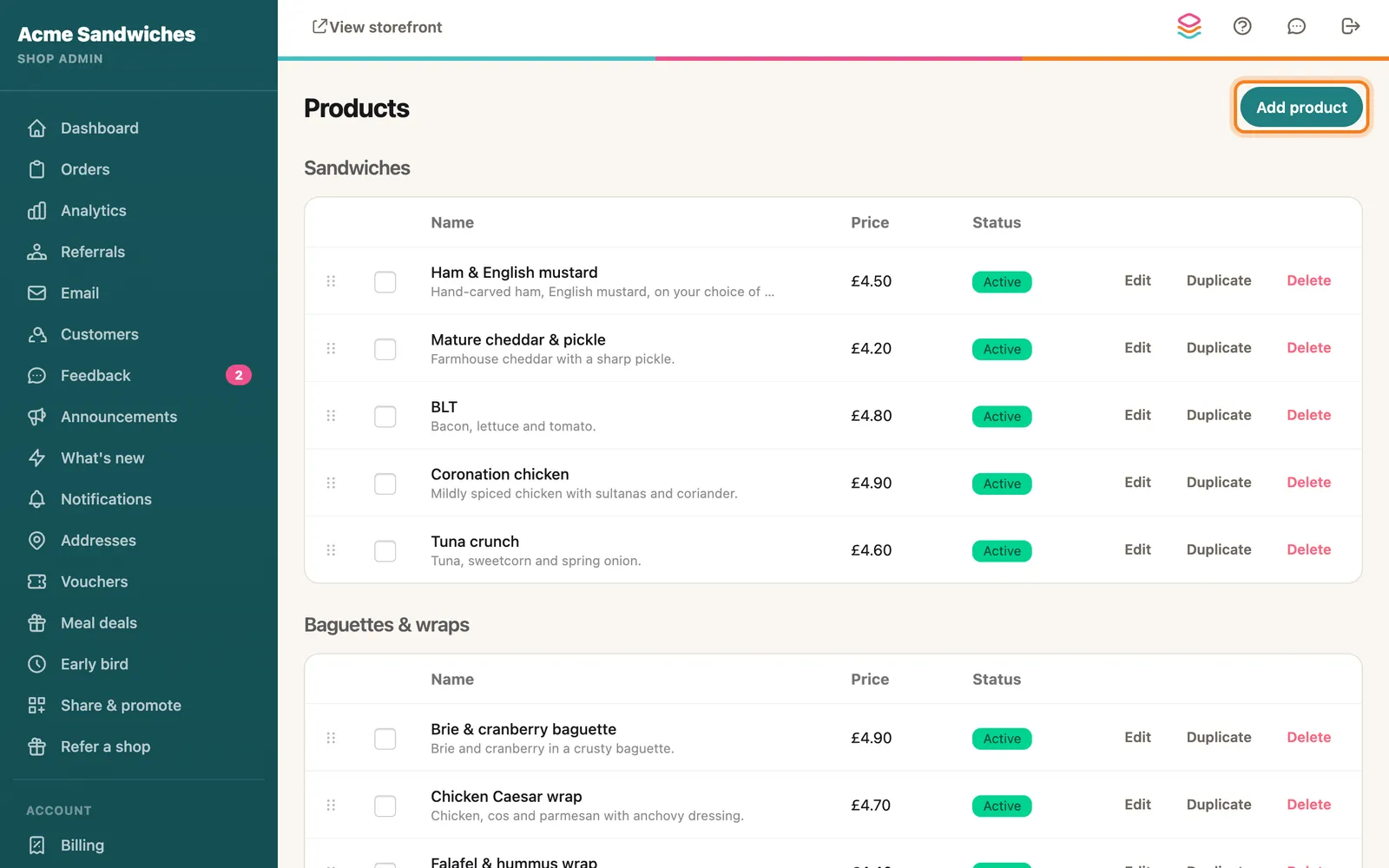The image size is (1389, 868).
Task: Click the Orders clipboard icon
Action: coord(36,169)
